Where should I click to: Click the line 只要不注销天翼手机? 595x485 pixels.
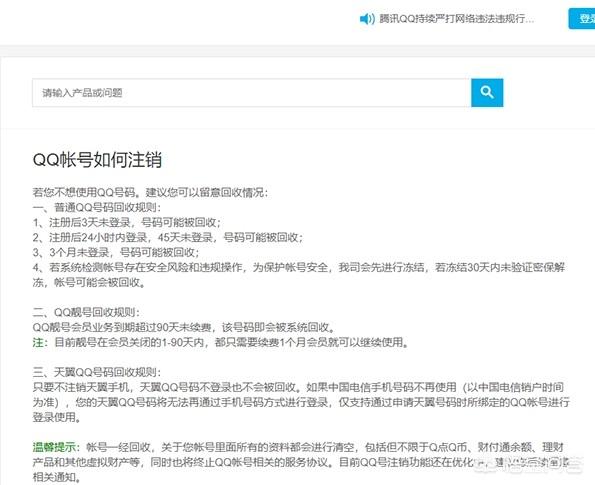(298, 387)
